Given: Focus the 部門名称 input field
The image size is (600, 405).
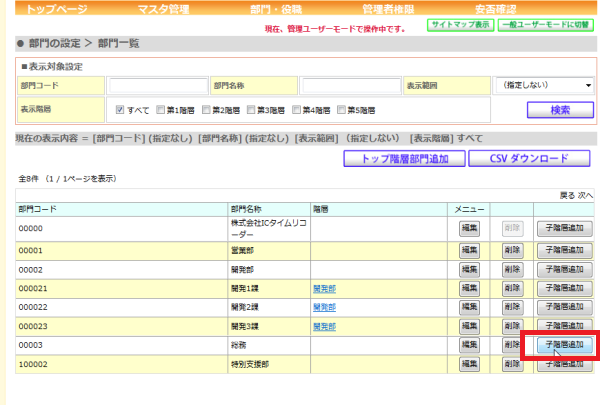Looking at the screenshot, I should coord(351,85).
